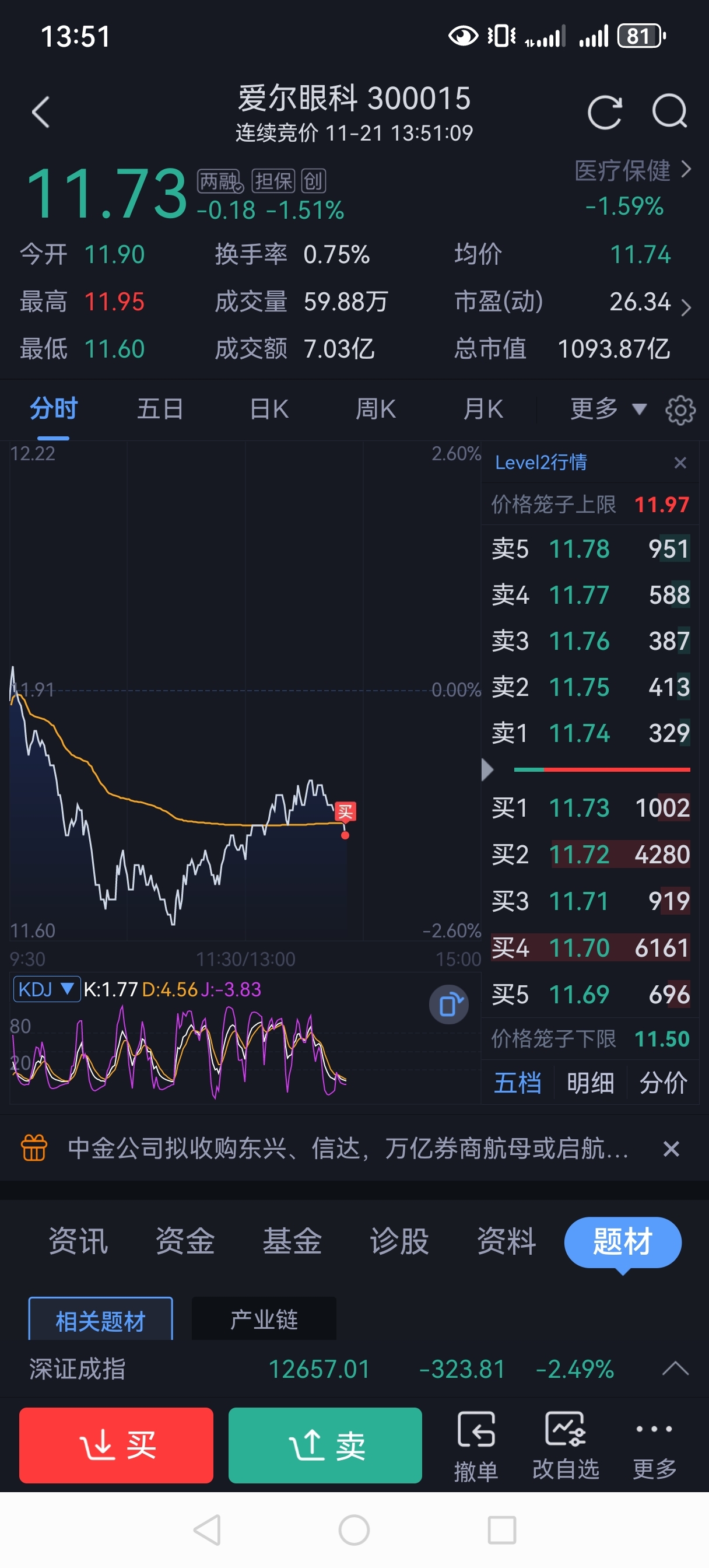Open the bottom 更多 three-dot menu
This screenshot has width=709, height=1568.
tap(654, 1446)
